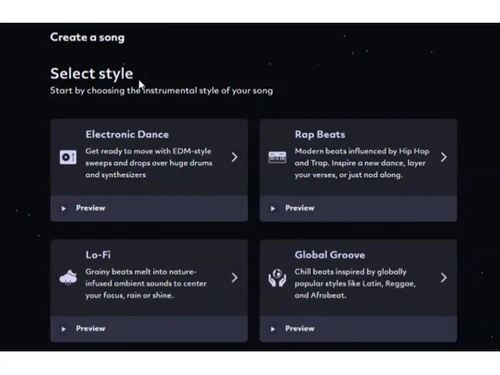Play the Rap Beats preview triangle
Screen dimensions: 500x375
(x=273, y=209)
